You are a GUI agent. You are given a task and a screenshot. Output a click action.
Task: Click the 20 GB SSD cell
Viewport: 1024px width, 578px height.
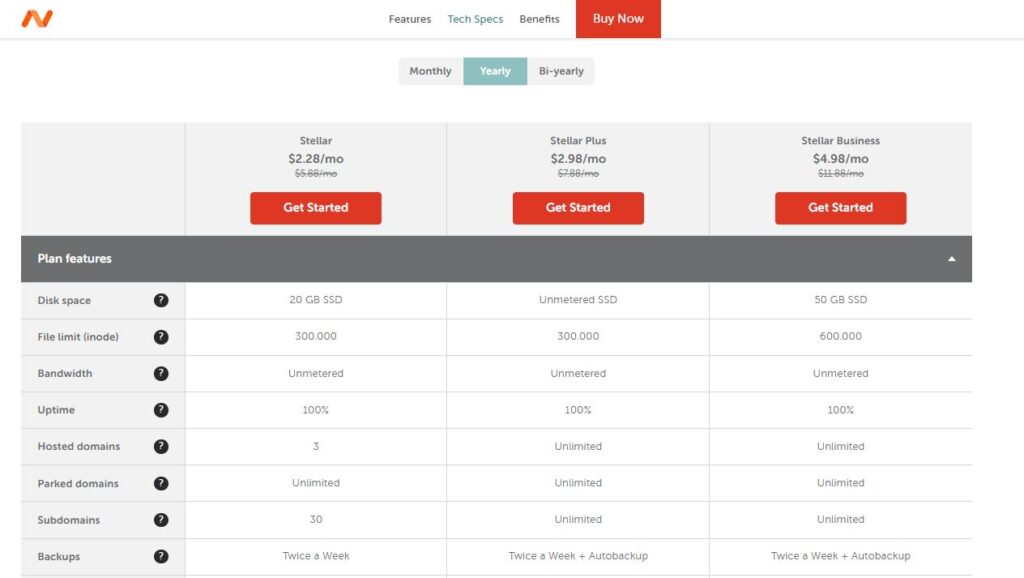pyautogui.click(x=315, y=300)
